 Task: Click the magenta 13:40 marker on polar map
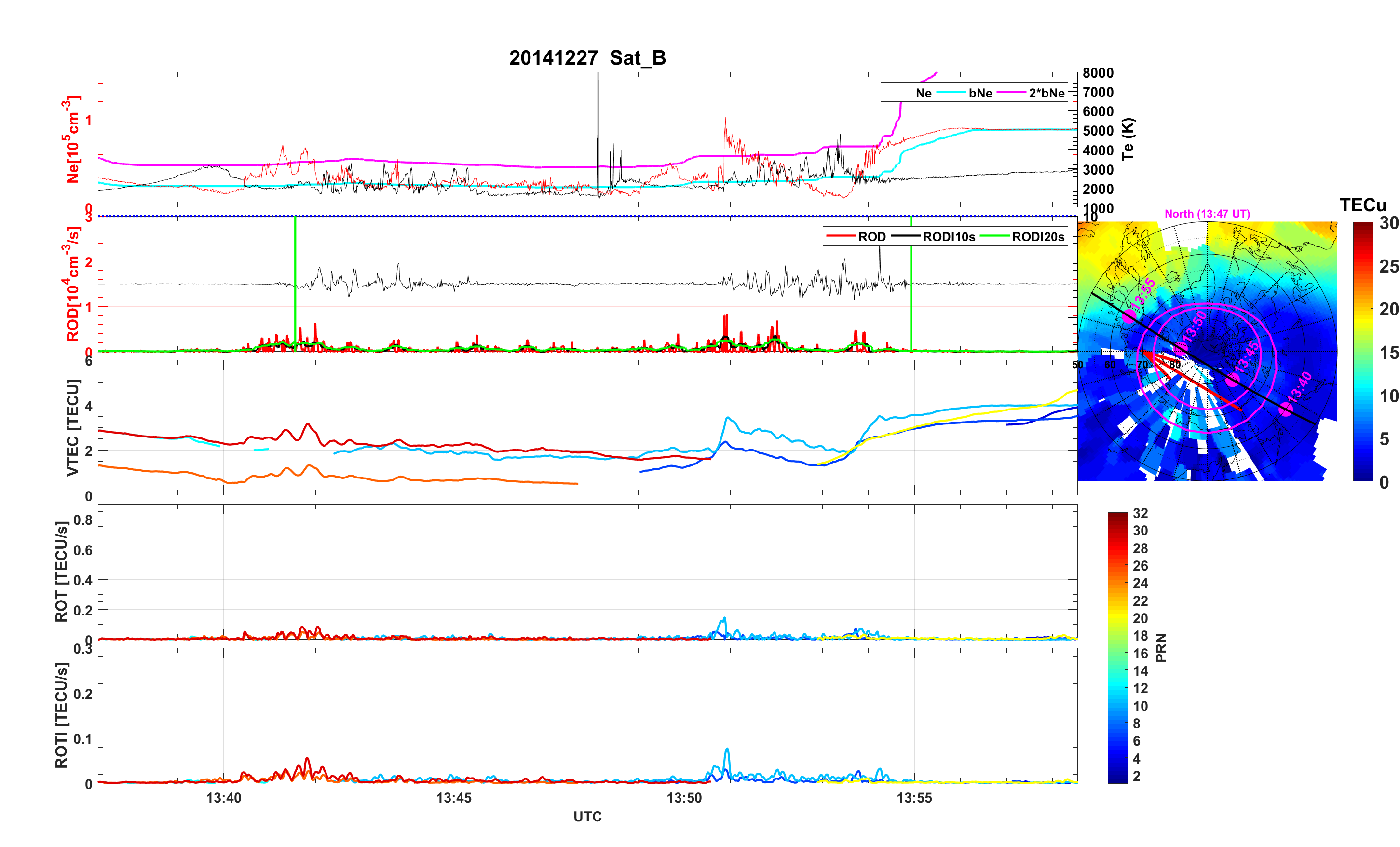tap(1285, 410)
